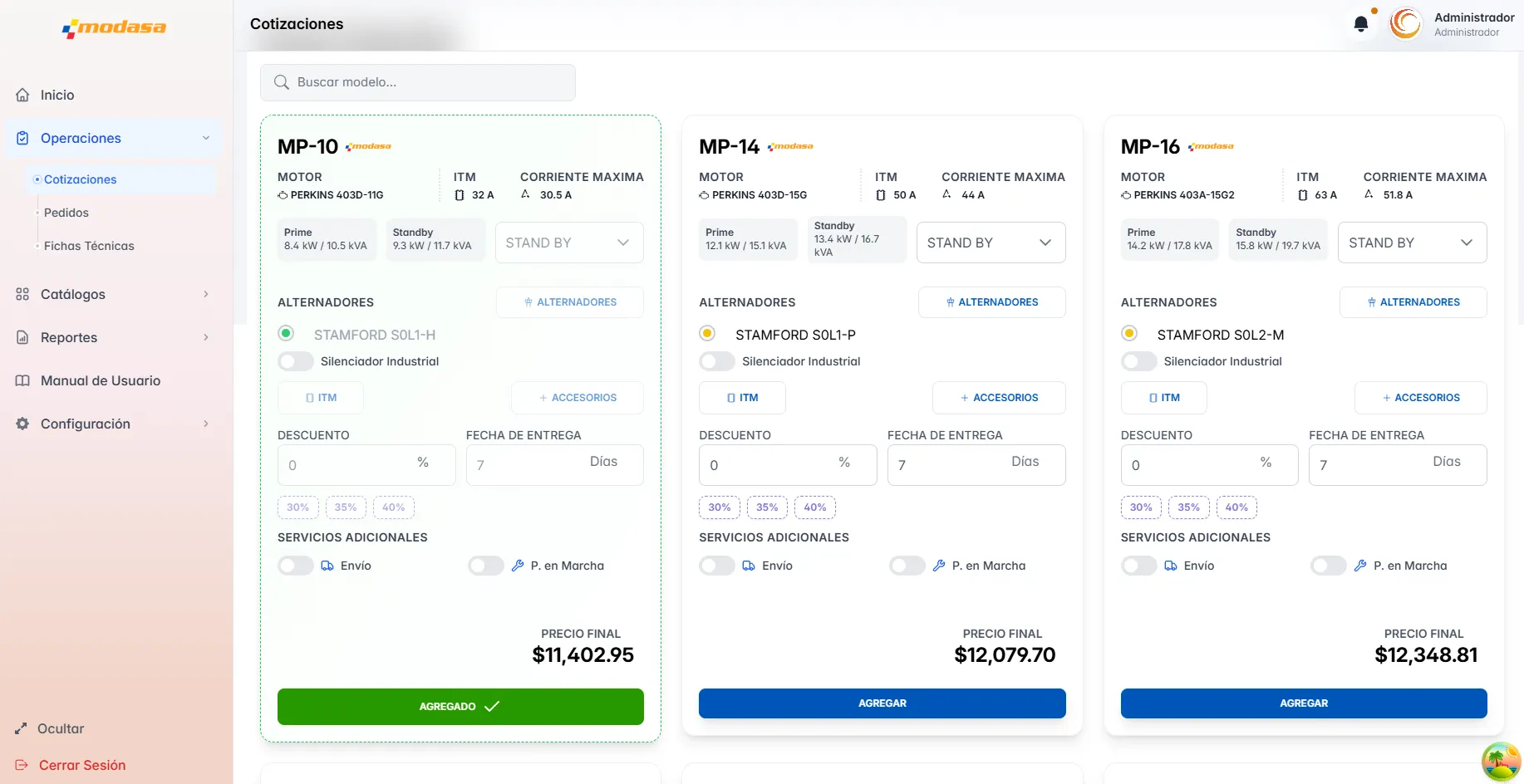Click the Ocultar collapse sidebar icon
This screenshot has height=784, width=1524.
(21, 729)
